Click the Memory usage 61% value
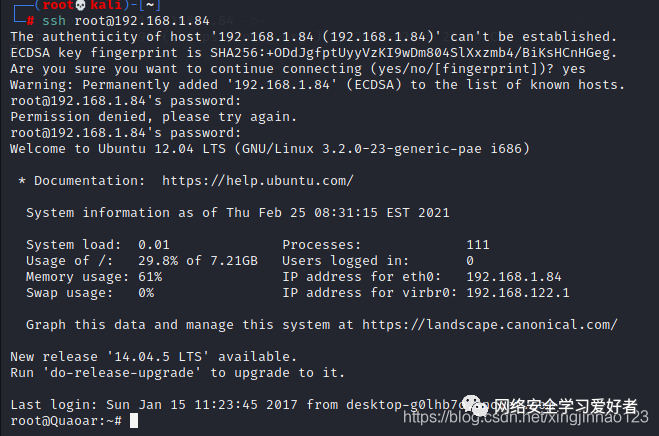Viewport: 659px width, 436px height. coord(150,277)
